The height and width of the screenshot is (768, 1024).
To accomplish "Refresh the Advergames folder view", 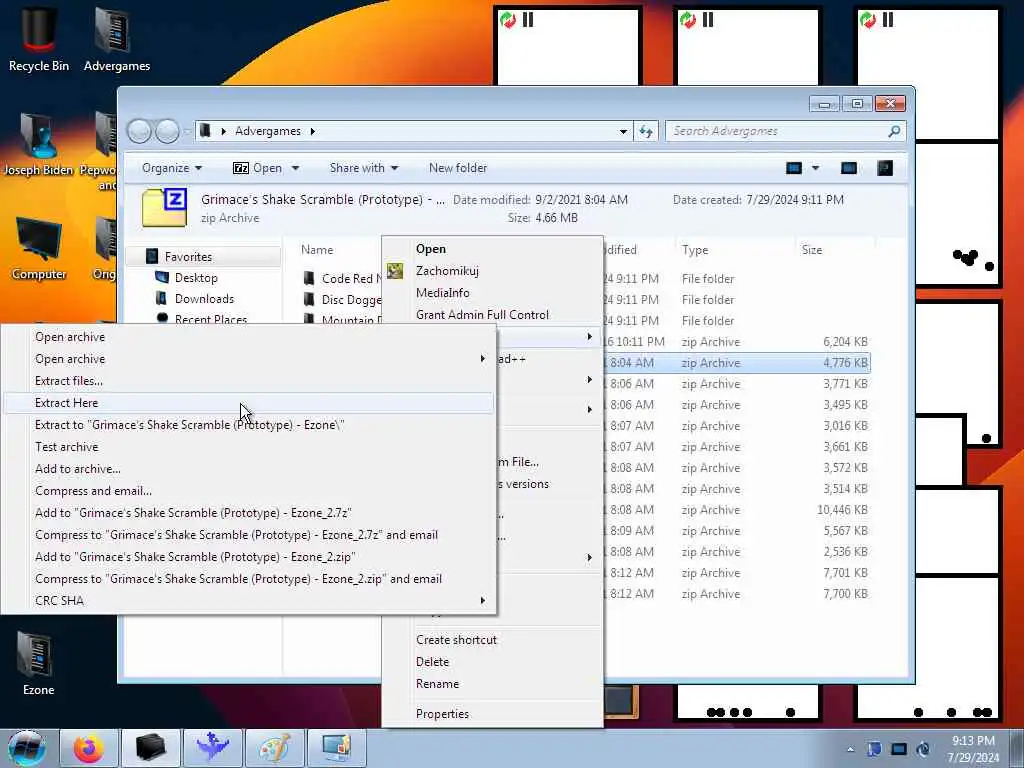I will (646, 131).
